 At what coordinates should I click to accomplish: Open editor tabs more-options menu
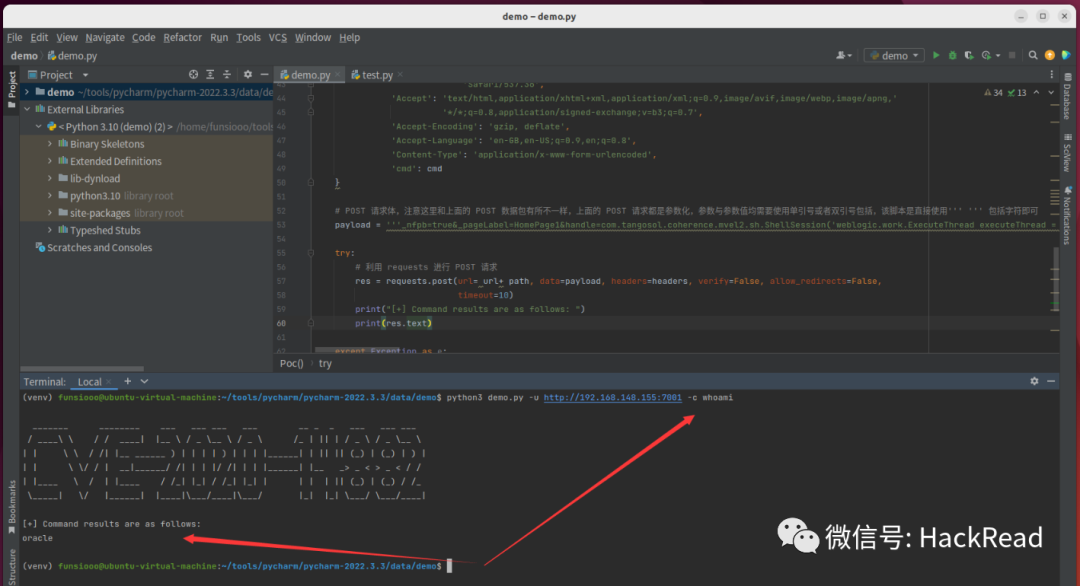tap(1052, 74)
